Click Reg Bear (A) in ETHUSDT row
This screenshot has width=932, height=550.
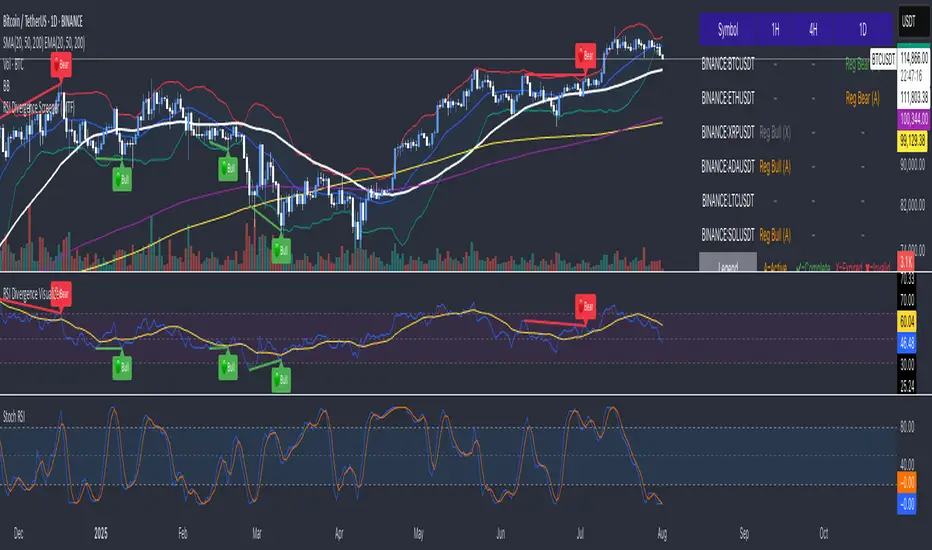(x=862, y=98)
